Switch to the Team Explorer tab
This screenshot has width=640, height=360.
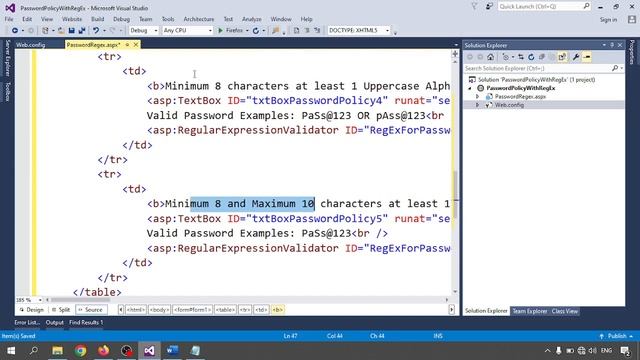529,311
